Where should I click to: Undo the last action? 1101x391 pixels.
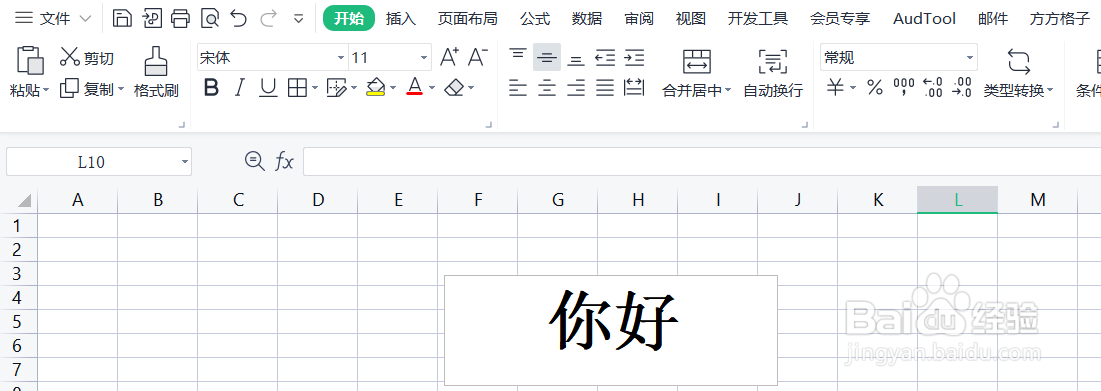tap(239, 19)
